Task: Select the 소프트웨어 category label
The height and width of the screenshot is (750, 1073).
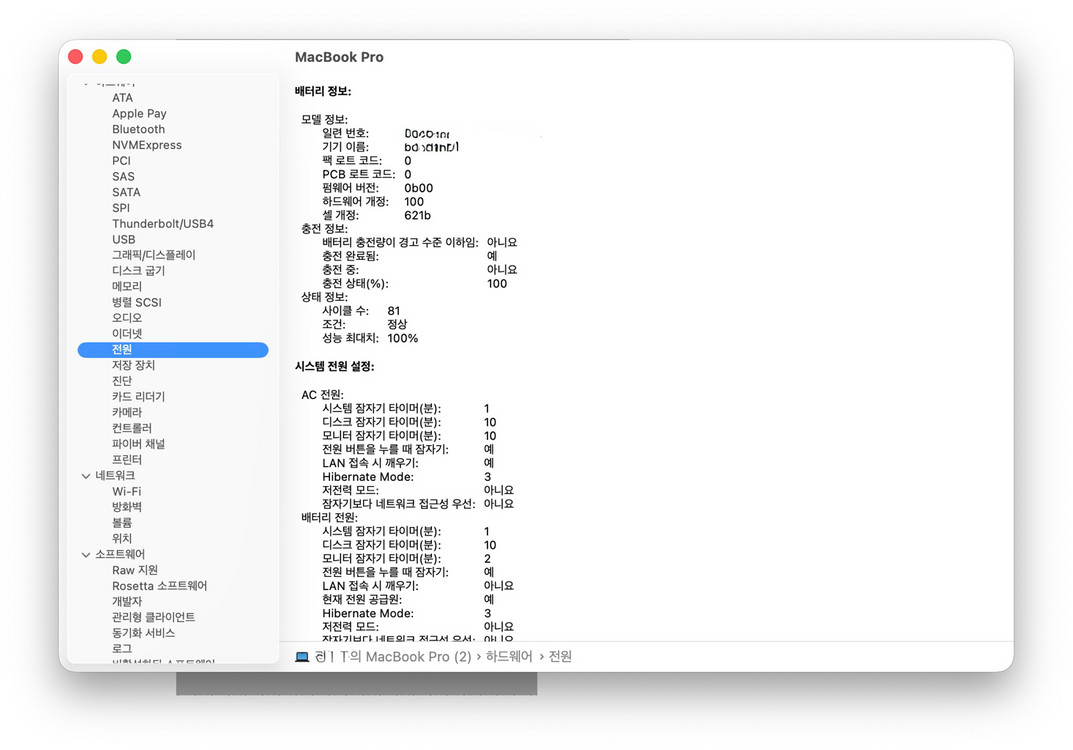Action: click(120, 554)
